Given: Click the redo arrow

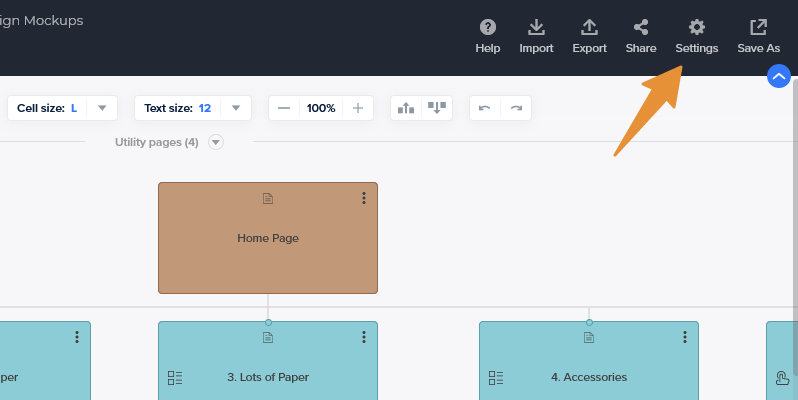Looking at the screenshot, I should [x=516, y=108].
